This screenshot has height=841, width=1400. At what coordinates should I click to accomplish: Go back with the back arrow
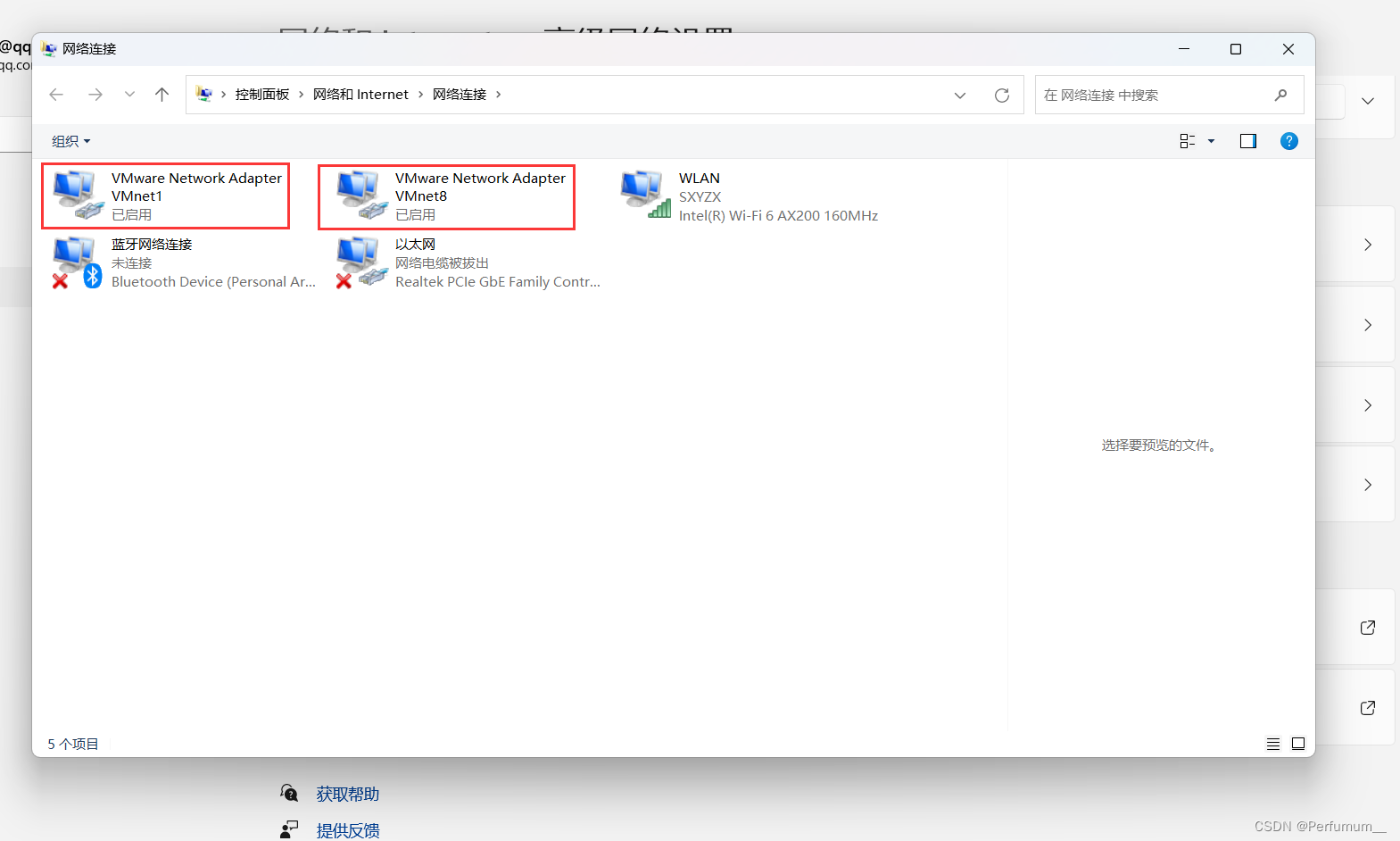pos(56,95)
